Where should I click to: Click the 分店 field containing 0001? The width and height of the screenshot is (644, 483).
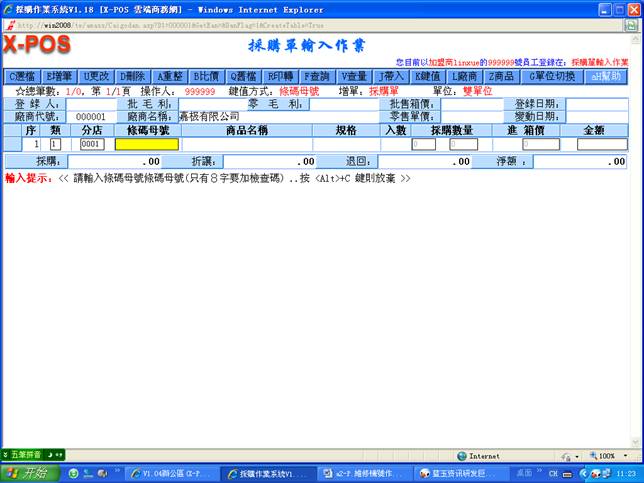coord(91,144)
